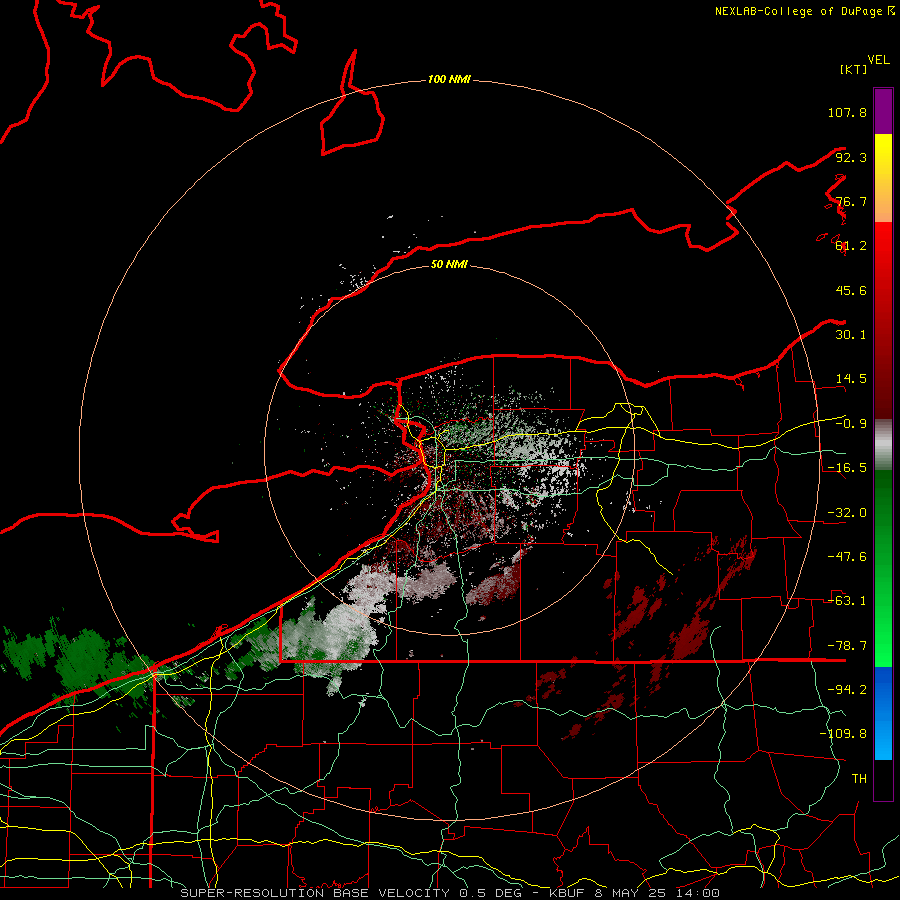Pick the yellow-orange segment of color bar

click(883, 178)
